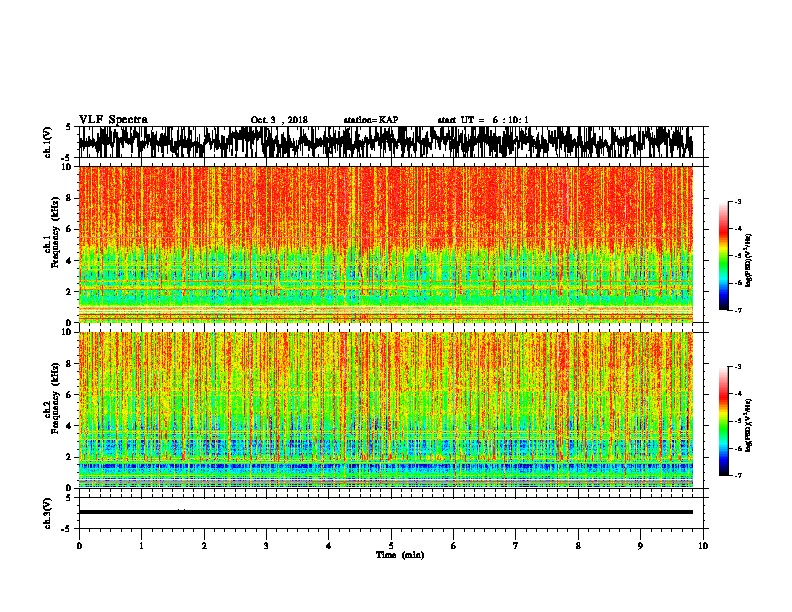Click time axis tick label "7"
This screenshot has width=792, height=612.
[x=516, y=546]
